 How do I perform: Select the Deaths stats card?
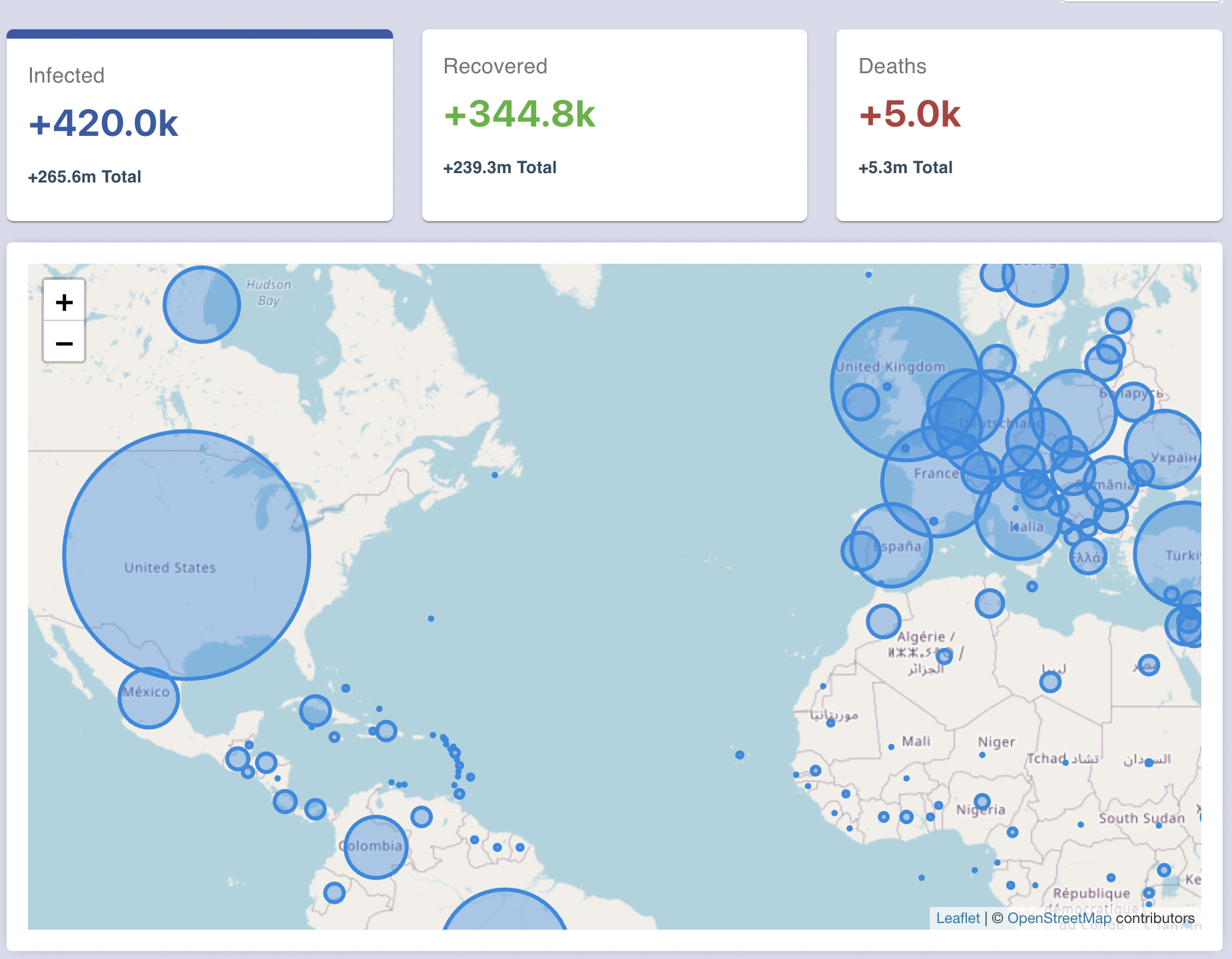pyautogui.click(x=1030, y=125)
